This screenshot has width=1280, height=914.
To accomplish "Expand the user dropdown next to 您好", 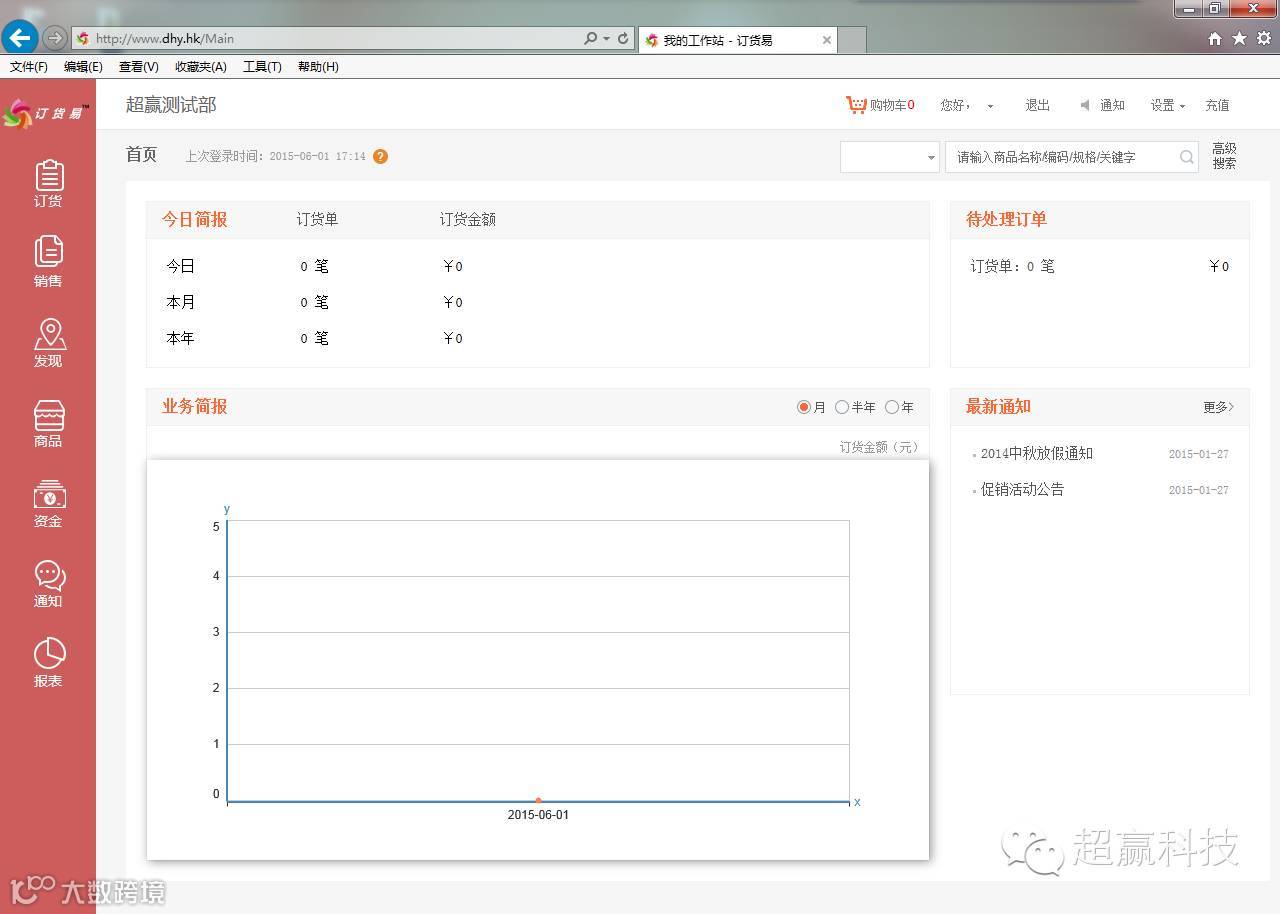I will pyautogui.click(x=990, y=106).
